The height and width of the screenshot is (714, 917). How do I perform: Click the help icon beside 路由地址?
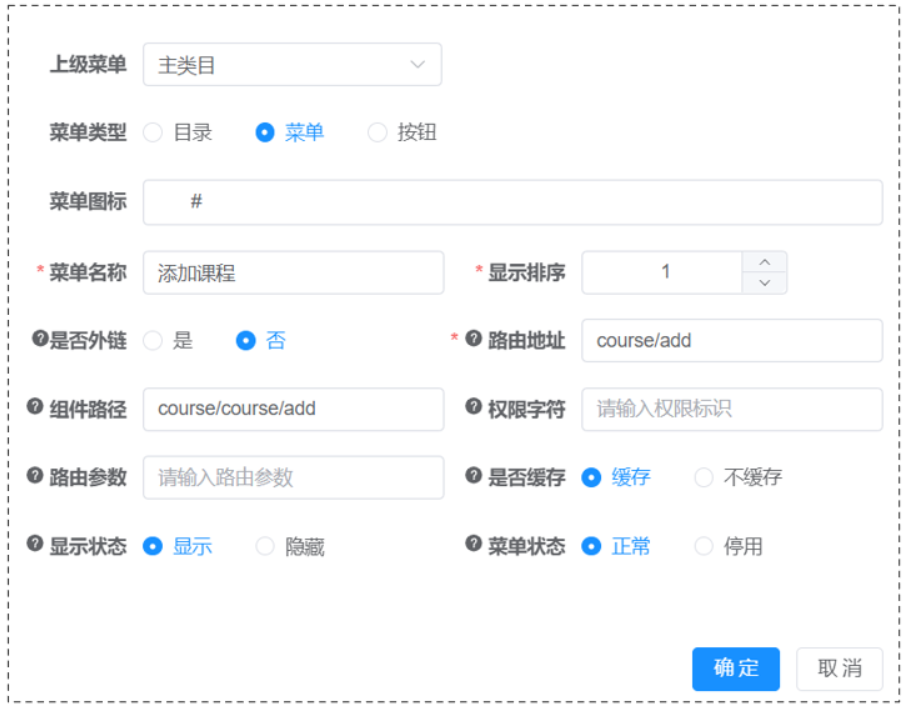point(473,338)
